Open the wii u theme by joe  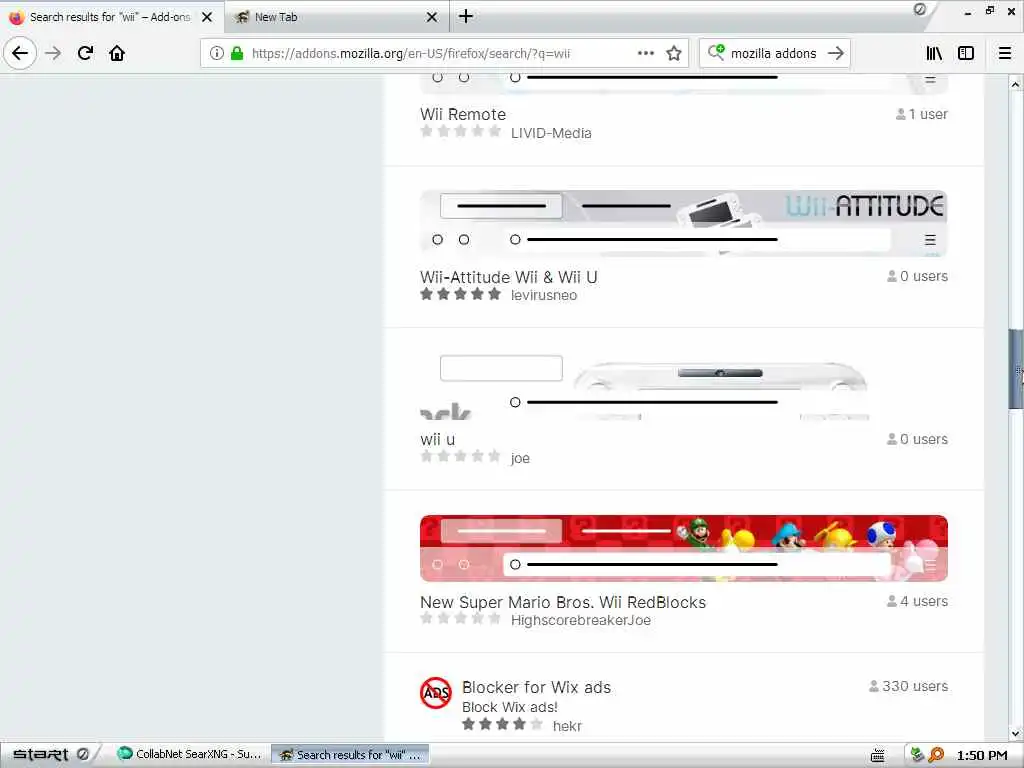click(x=438, y=440)
